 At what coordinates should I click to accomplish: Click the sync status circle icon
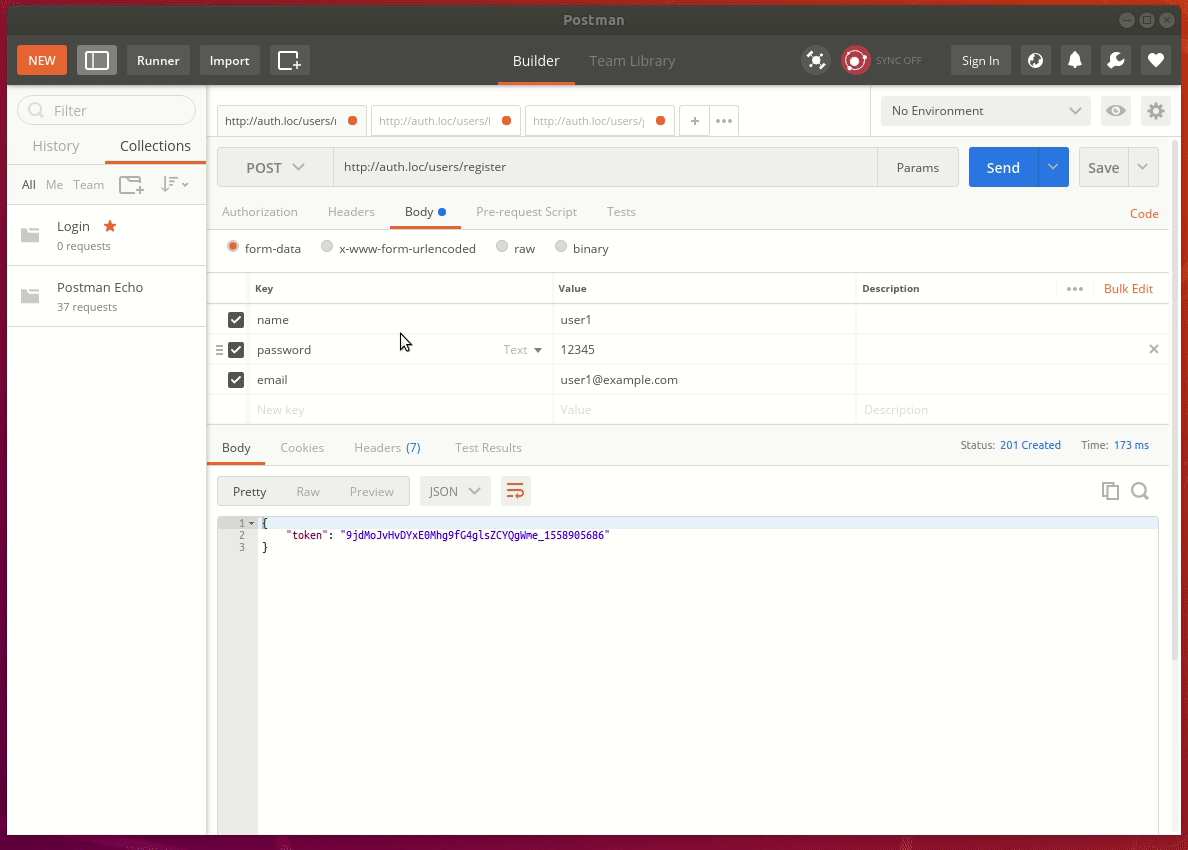pos(855,61)
